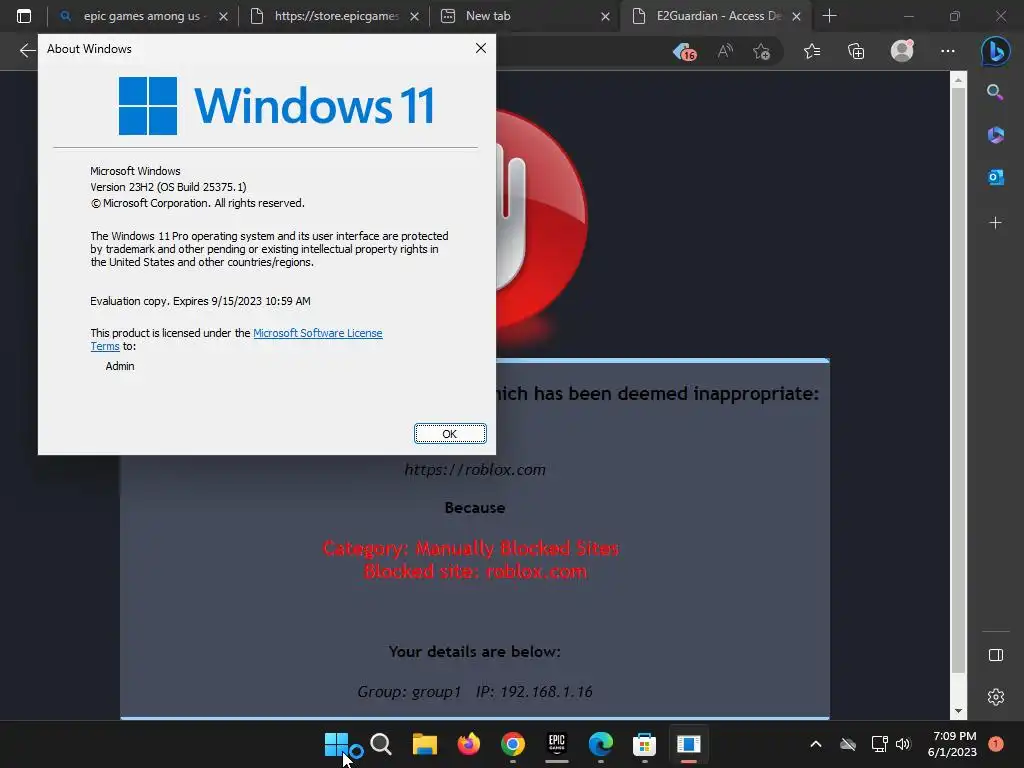Image resolution: width=1024 pixels, height=768 pixels.
Task: Switch to the New tab tab
Action: [488, 16]
